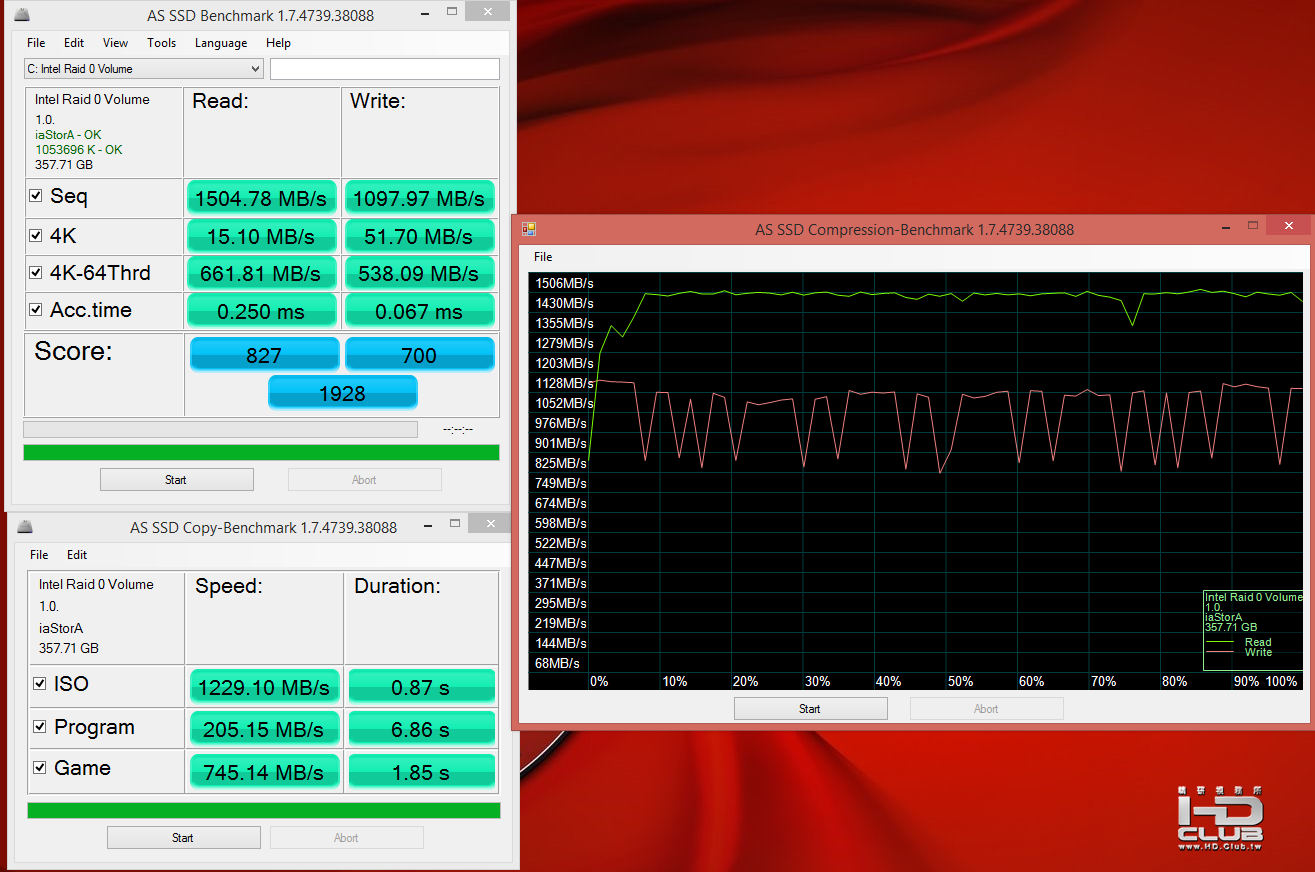
Task: Click the empty text field beside drive dropdown
Action: pyautogui.click(x=384, y=69)
